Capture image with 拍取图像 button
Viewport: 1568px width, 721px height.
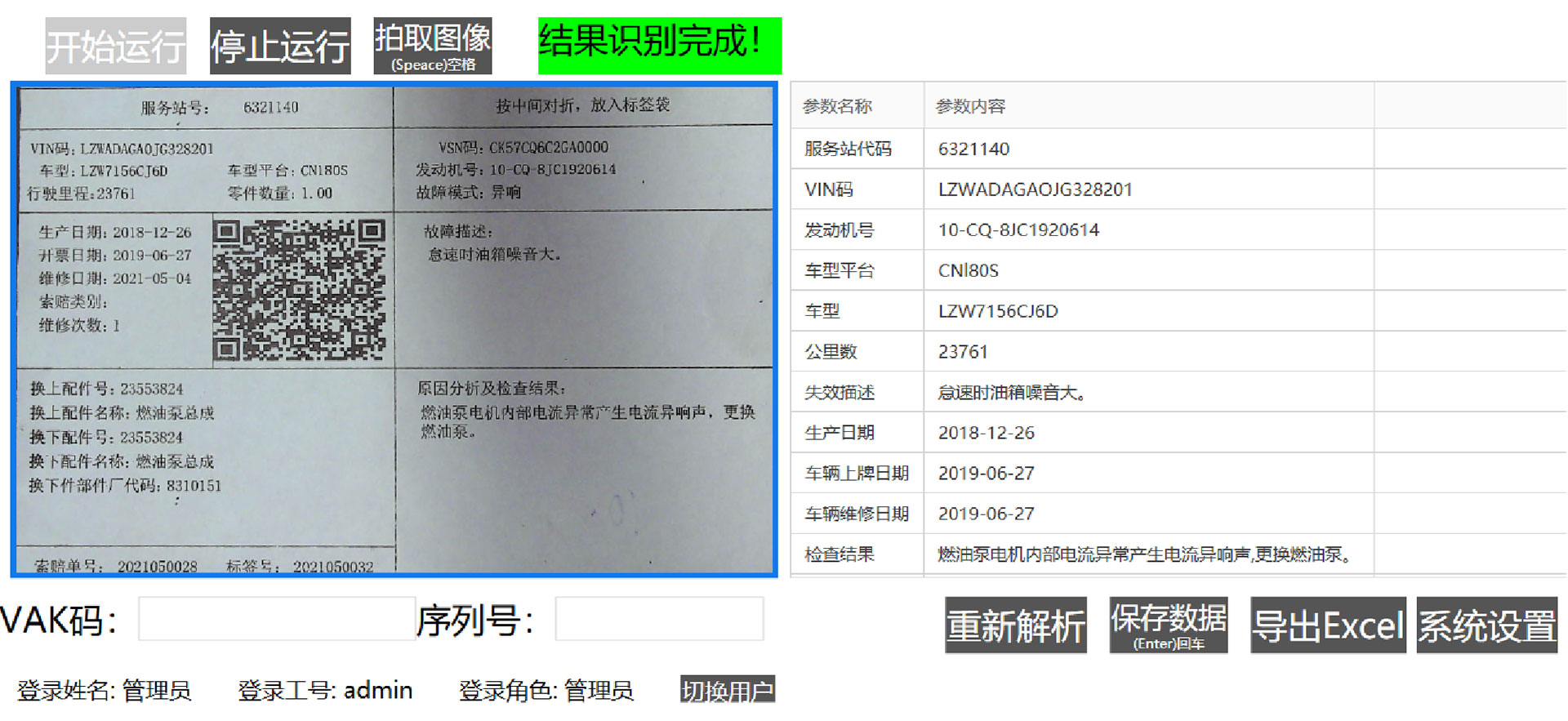click(x=432, y=46)
